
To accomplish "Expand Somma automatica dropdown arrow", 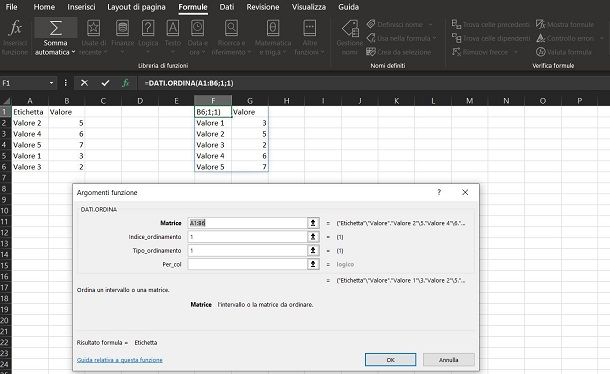I will pos(74,52).
